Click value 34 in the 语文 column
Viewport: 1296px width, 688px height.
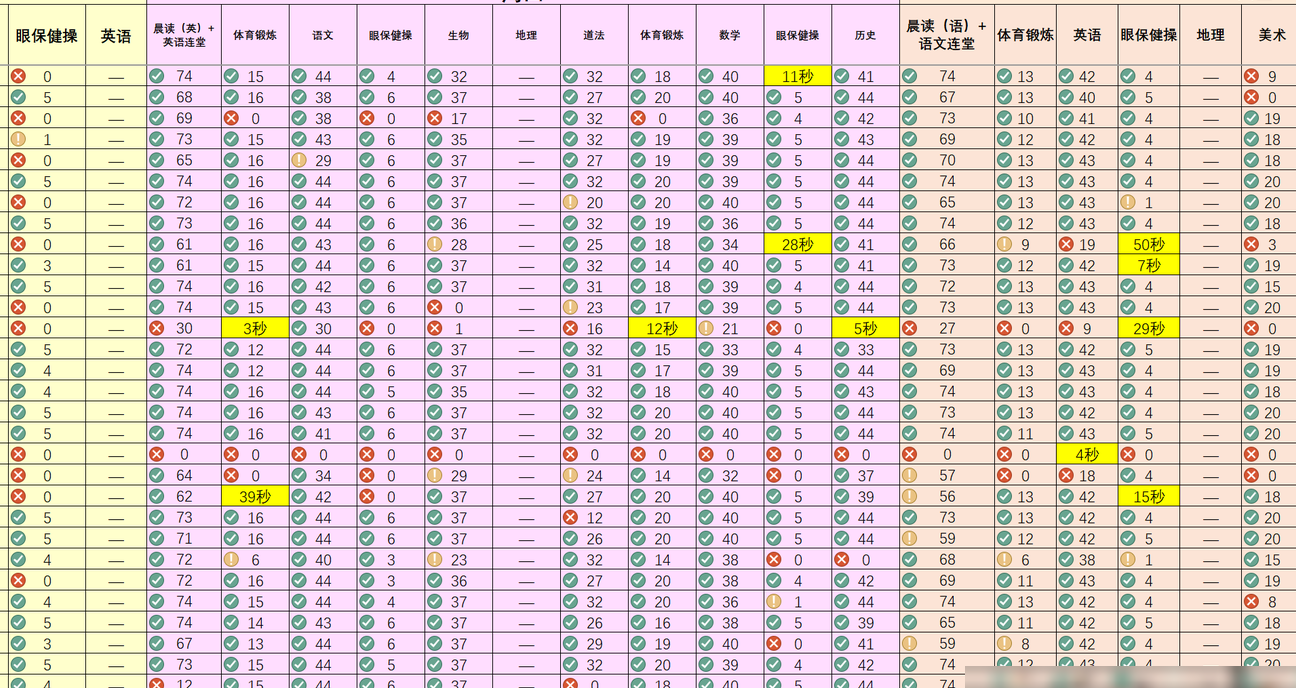tap(323, 475)
